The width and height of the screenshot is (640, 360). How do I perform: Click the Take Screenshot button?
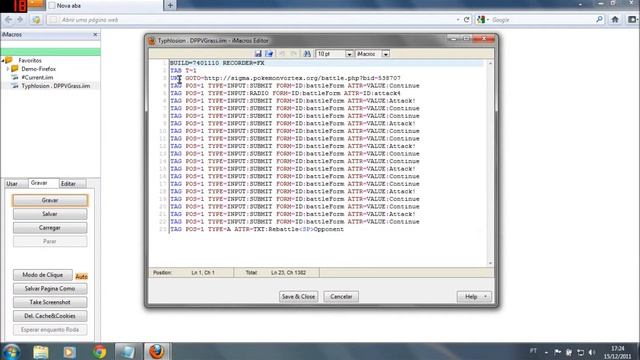tap(50, 302)
